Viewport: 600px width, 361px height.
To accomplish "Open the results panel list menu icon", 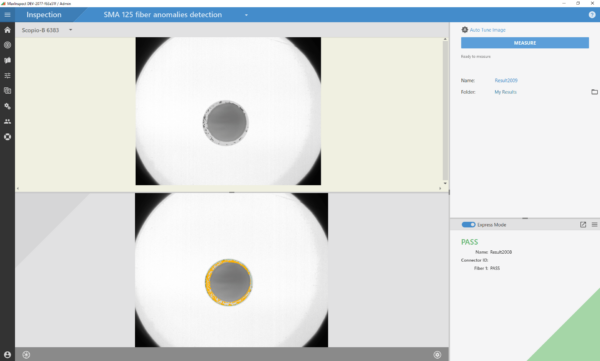I will 594,225.
